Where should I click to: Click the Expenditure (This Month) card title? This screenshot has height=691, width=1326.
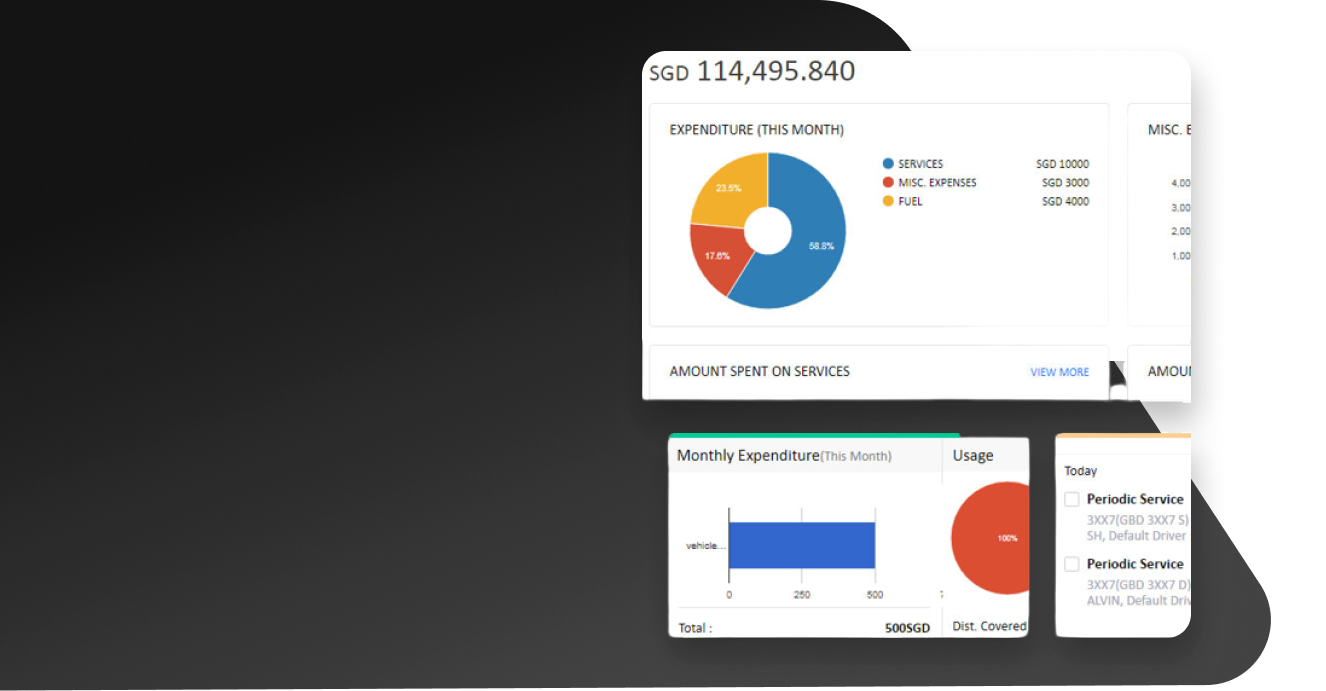click(756, 130)
